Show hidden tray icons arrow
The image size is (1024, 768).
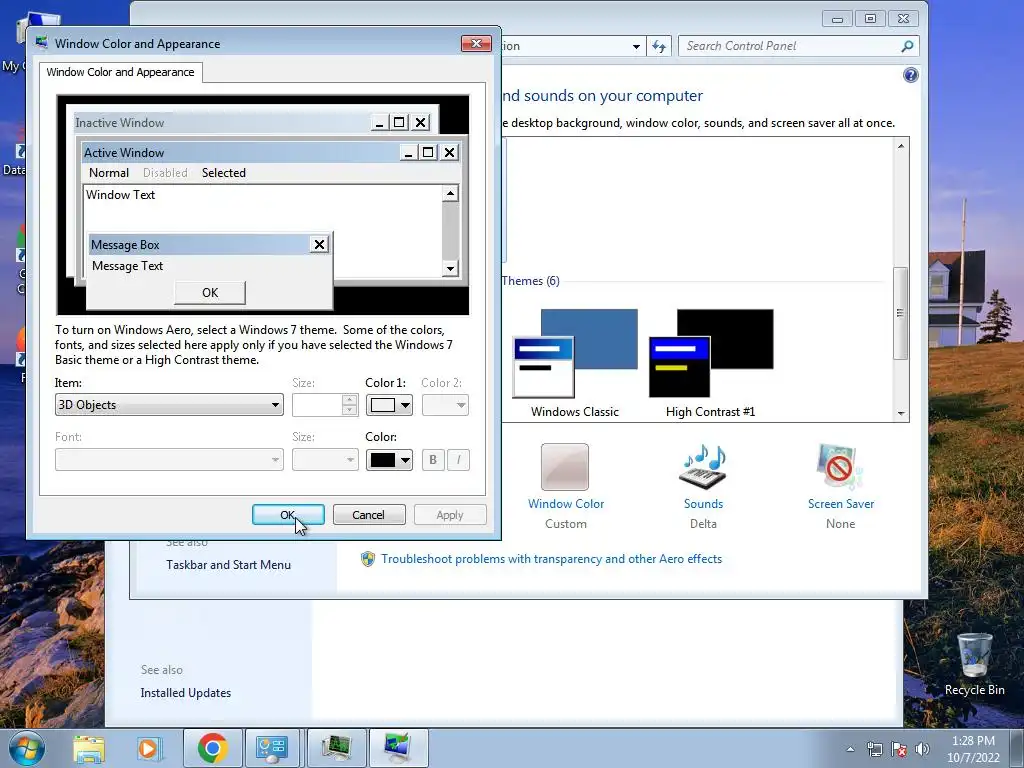(x=850, y=749)
